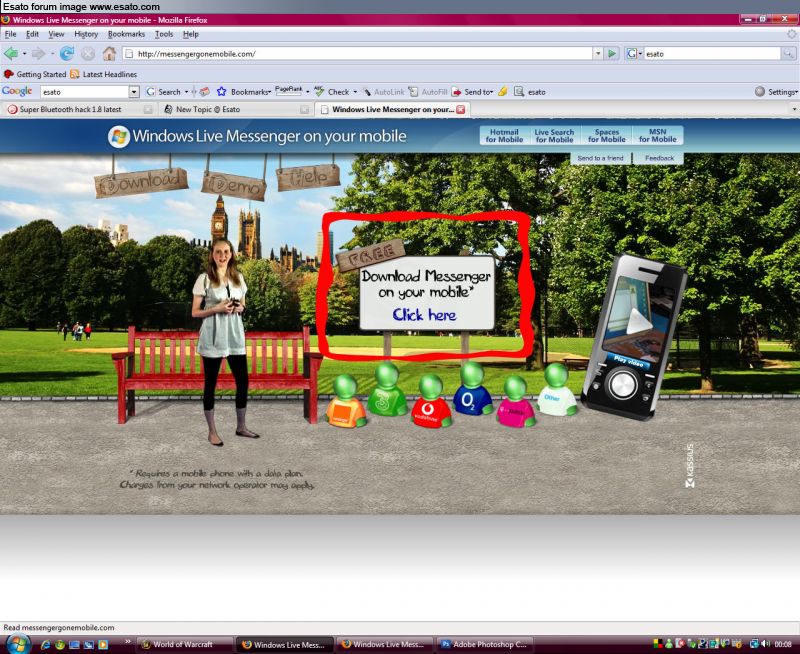Click in the address bar URL field
Viewport: 800px width, 654px height.
pos(357,54)
